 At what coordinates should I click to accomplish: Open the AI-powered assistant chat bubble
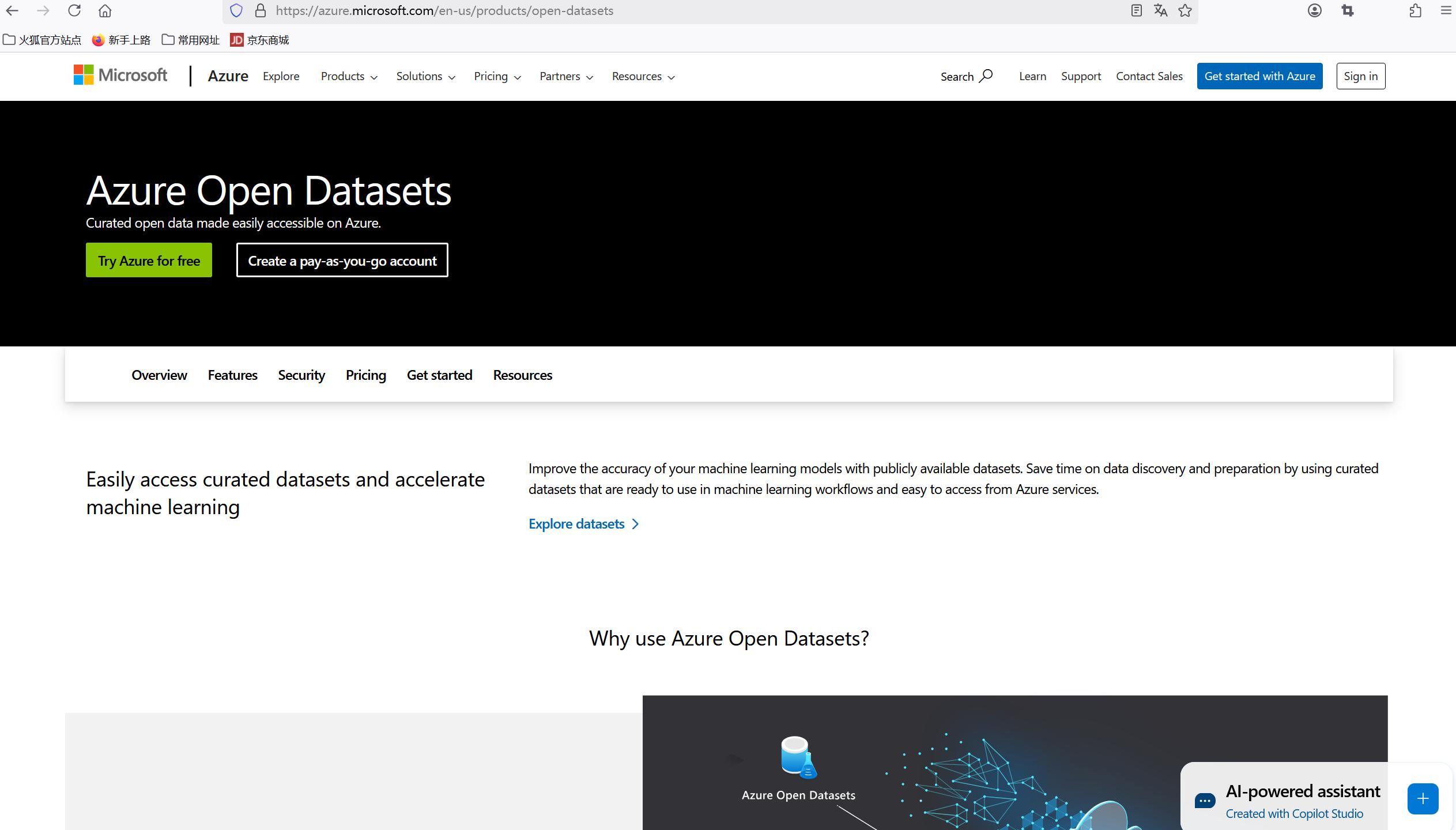pos(1205,801)
